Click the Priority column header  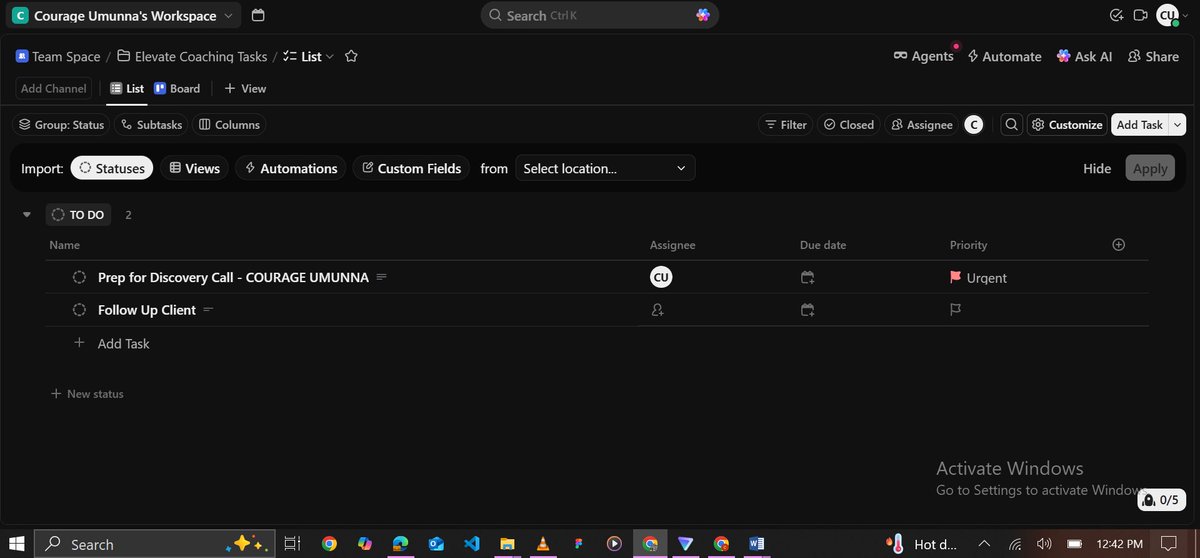tap(968, 244)
